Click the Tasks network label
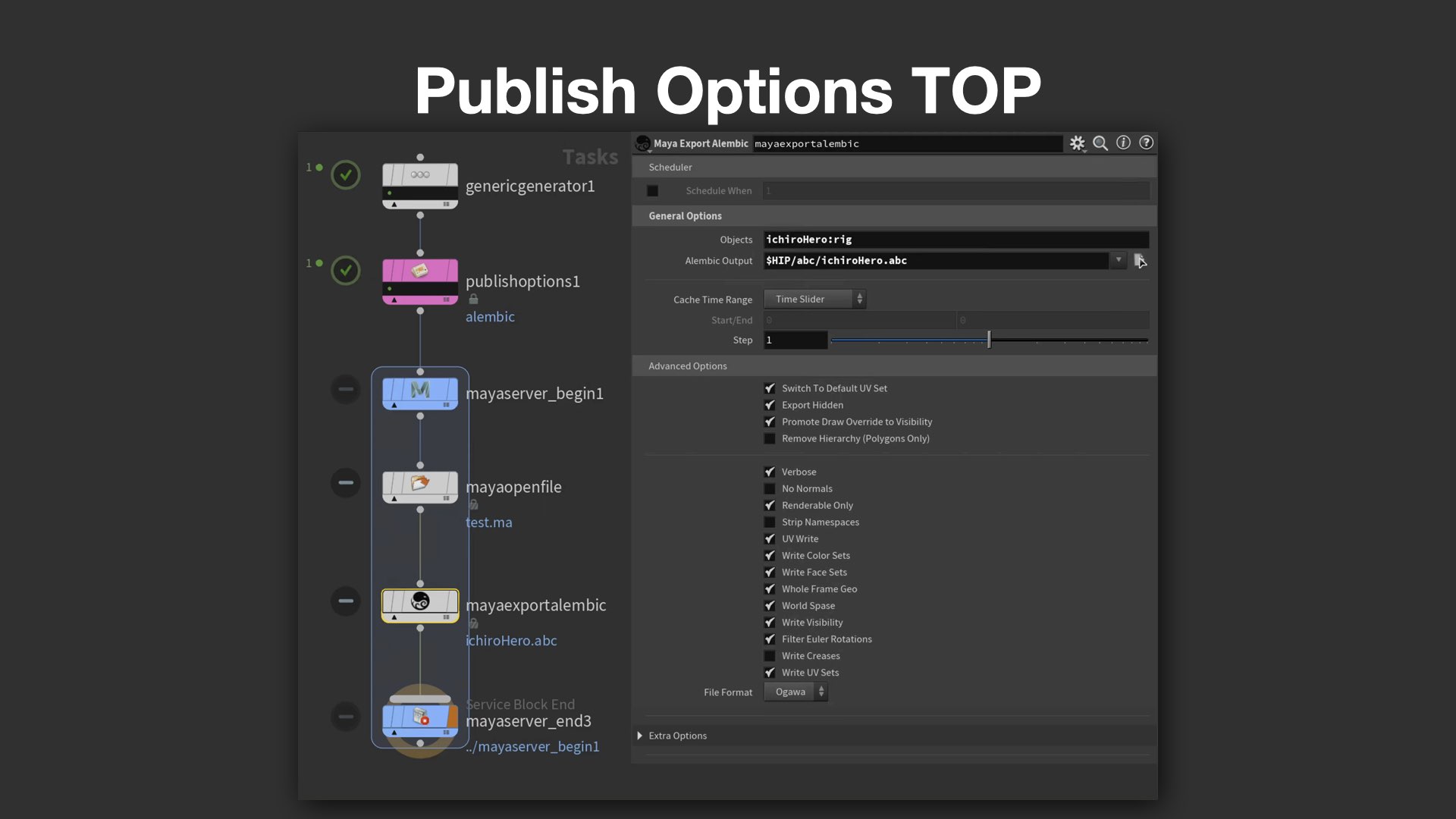1456x819 pixels. coord(590,157)
